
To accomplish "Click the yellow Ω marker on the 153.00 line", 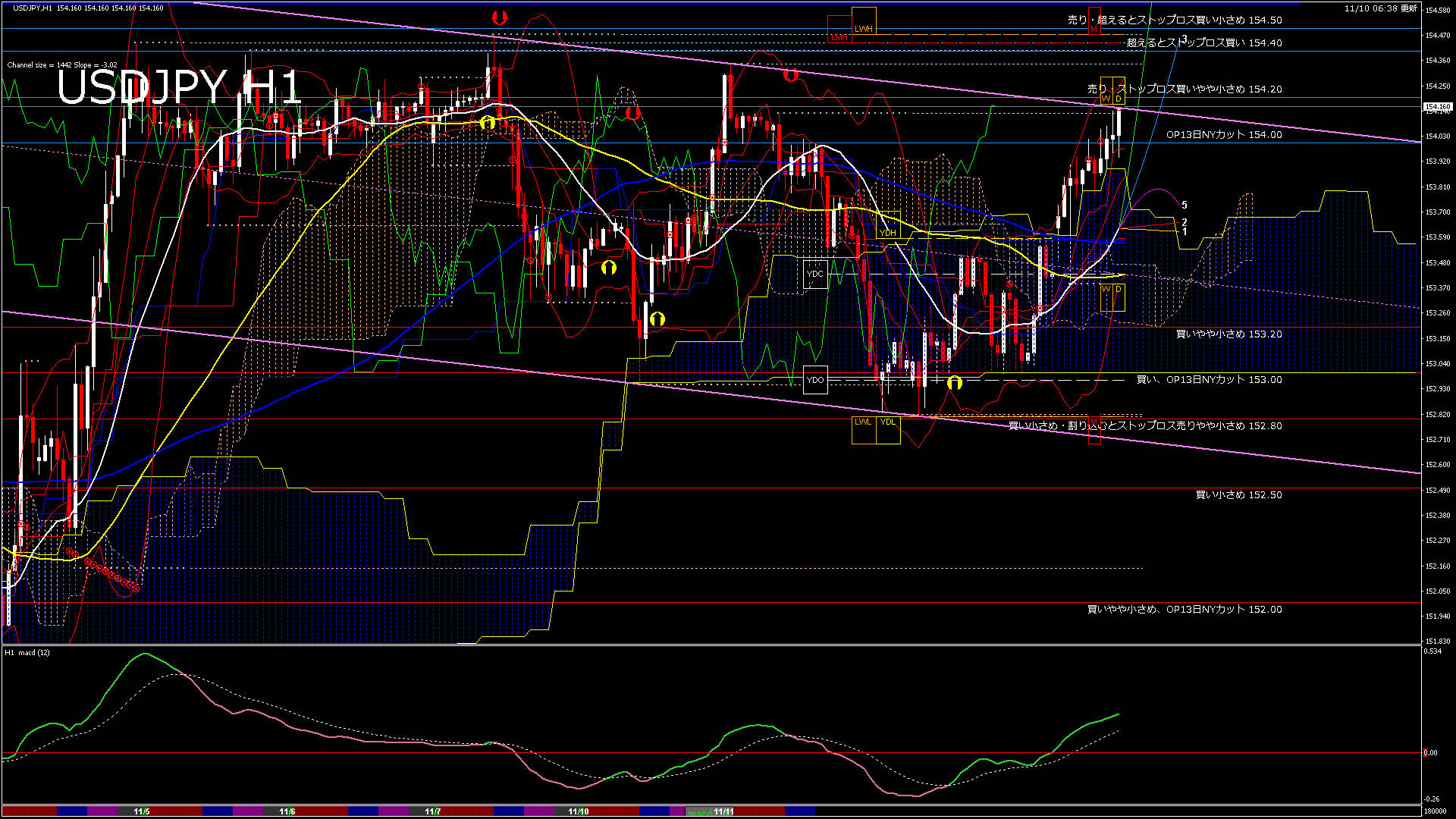I will 954,384.
